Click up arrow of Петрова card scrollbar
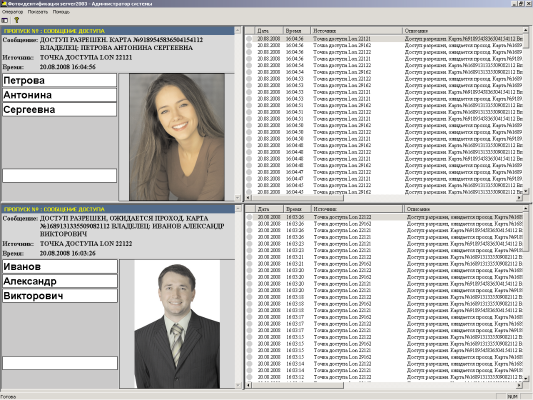This screenshot has height=400, width=533. click(238, 31)
